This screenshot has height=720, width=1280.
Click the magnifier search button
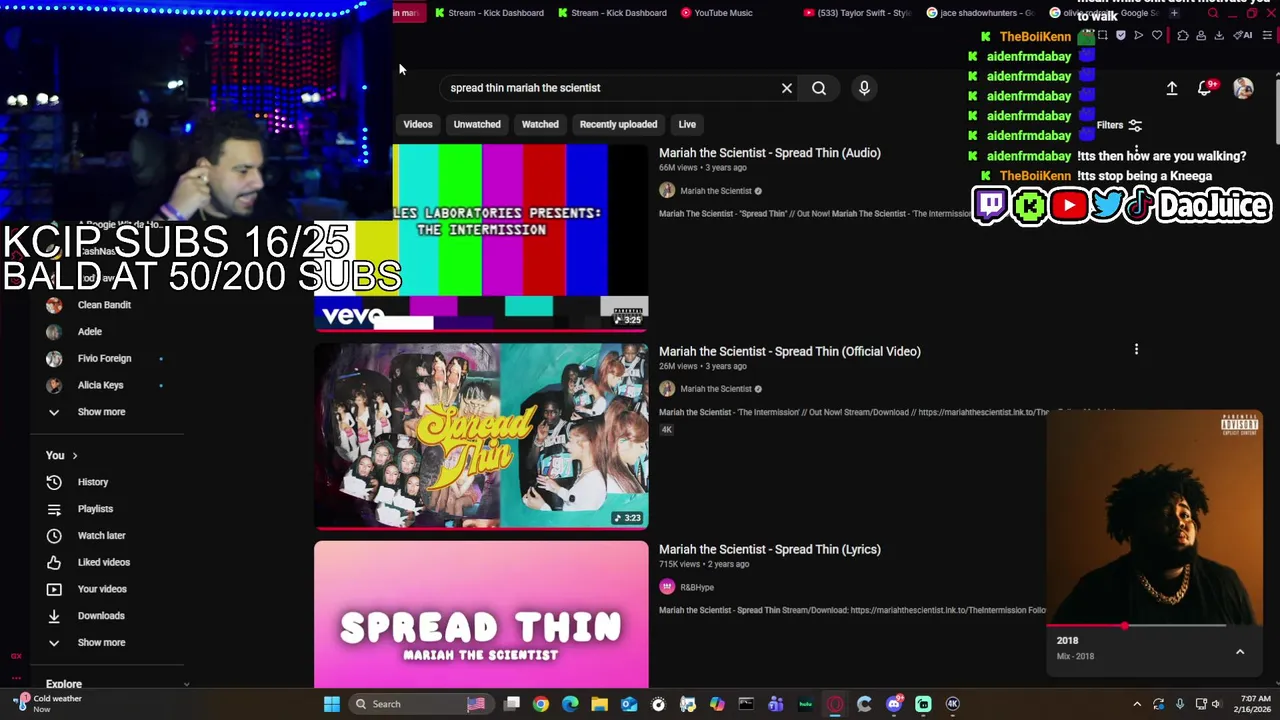(x=819, y=88)
